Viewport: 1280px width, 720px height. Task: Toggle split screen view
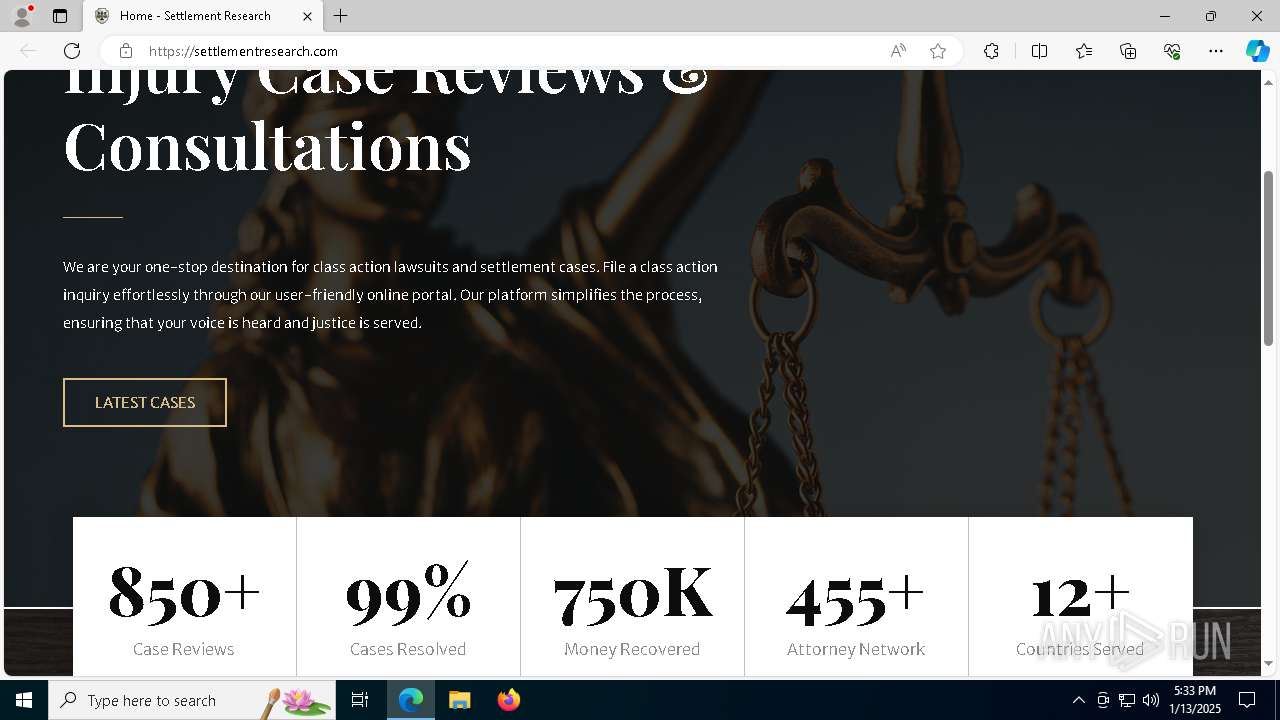[1039, 51]
